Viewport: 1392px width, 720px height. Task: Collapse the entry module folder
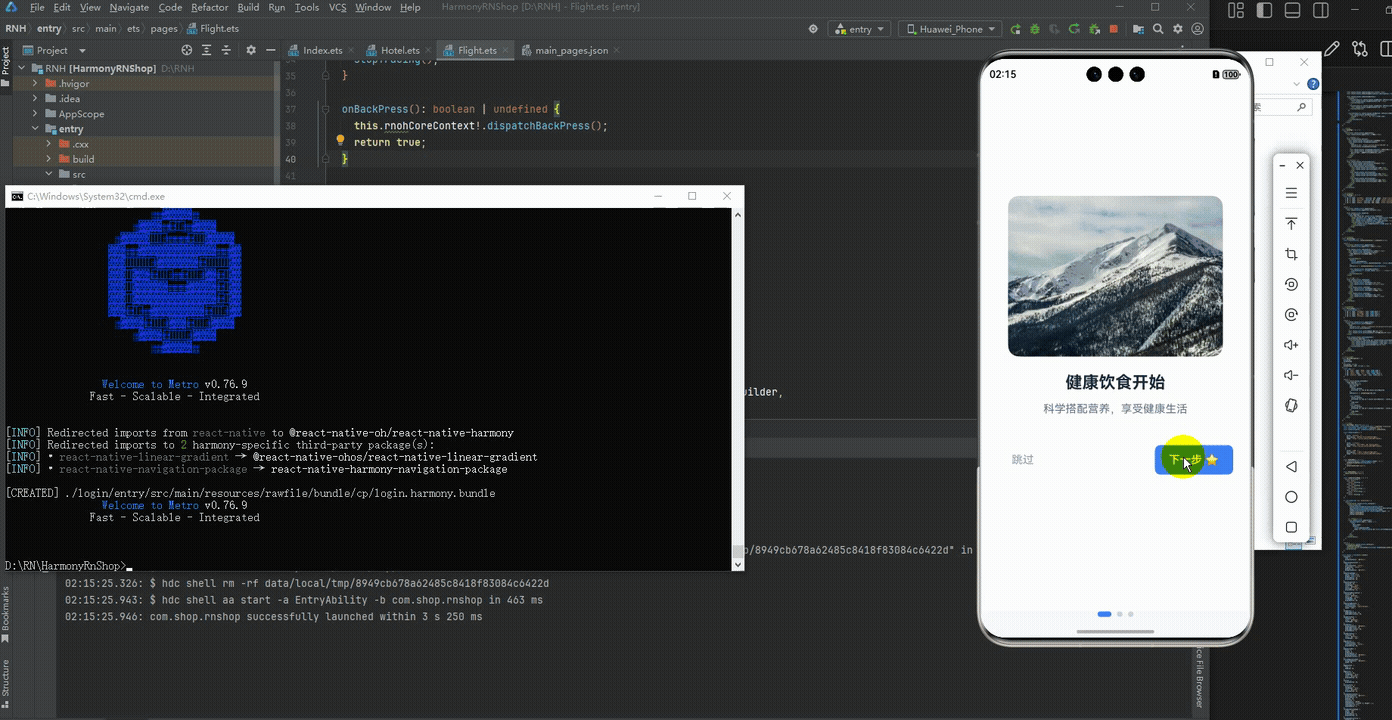tap(35, 128)
